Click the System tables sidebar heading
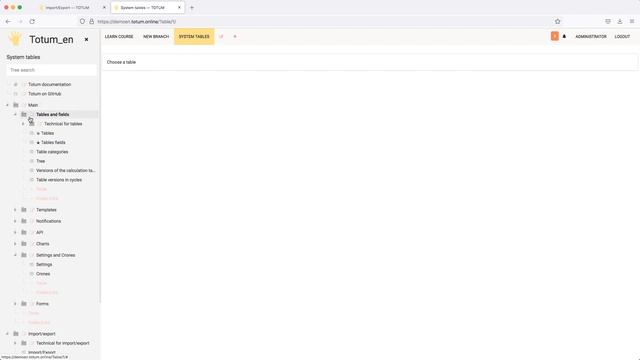The height and width of the screenshot is (360, 640). (x=23, y=57)
